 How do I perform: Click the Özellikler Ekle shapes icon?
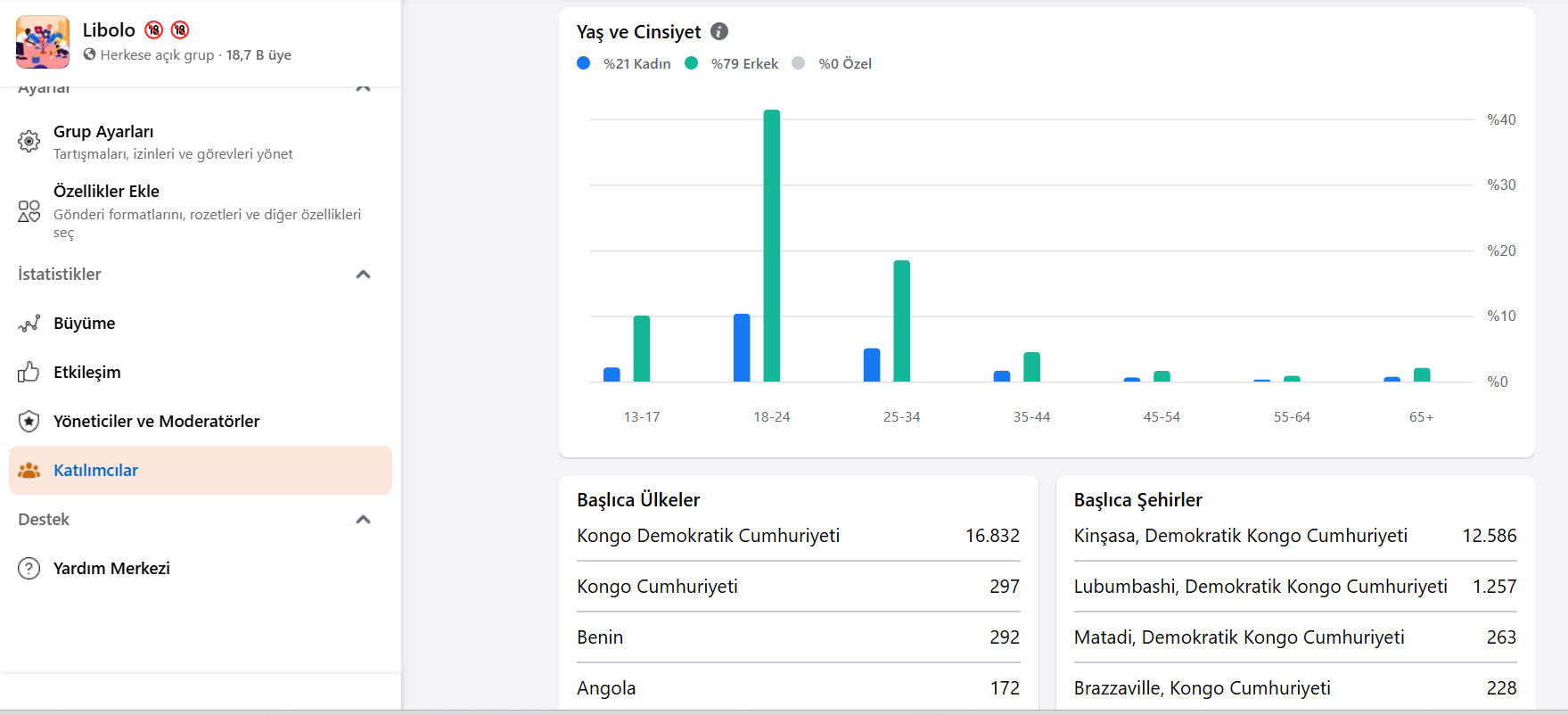(29, 211)
